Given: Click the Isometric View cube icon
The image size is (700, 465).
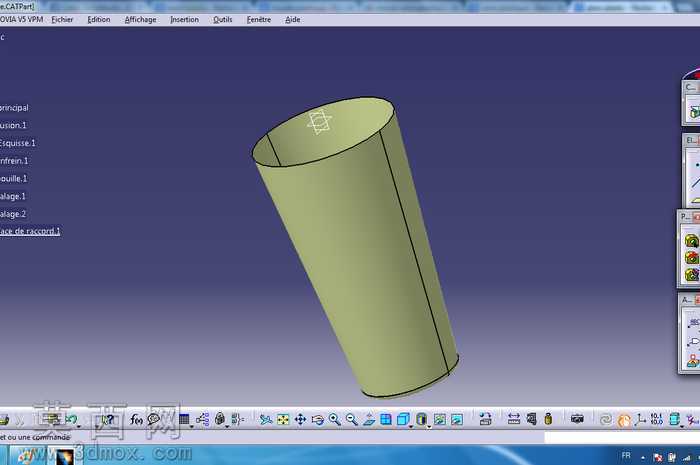Looking at the screenshot, I should coord(403,419).
